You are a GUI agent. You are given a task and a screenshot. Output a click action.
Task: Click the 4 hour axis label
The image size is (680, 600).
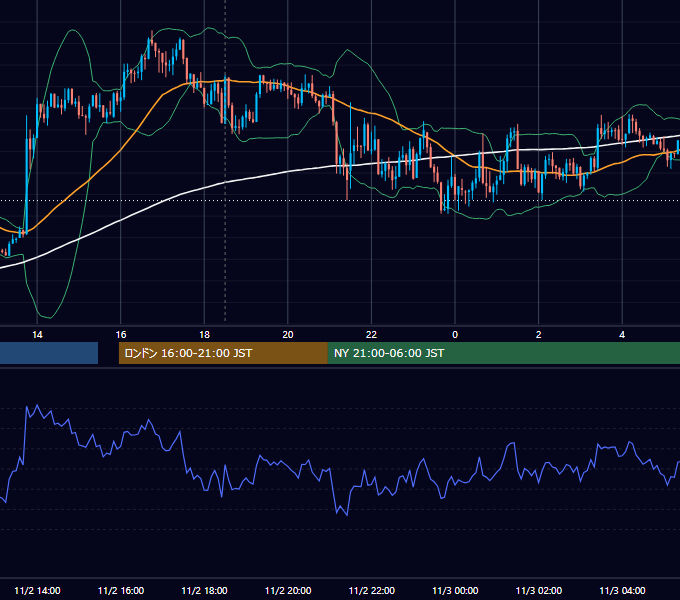pyautogui.click(x=622, y=335)
